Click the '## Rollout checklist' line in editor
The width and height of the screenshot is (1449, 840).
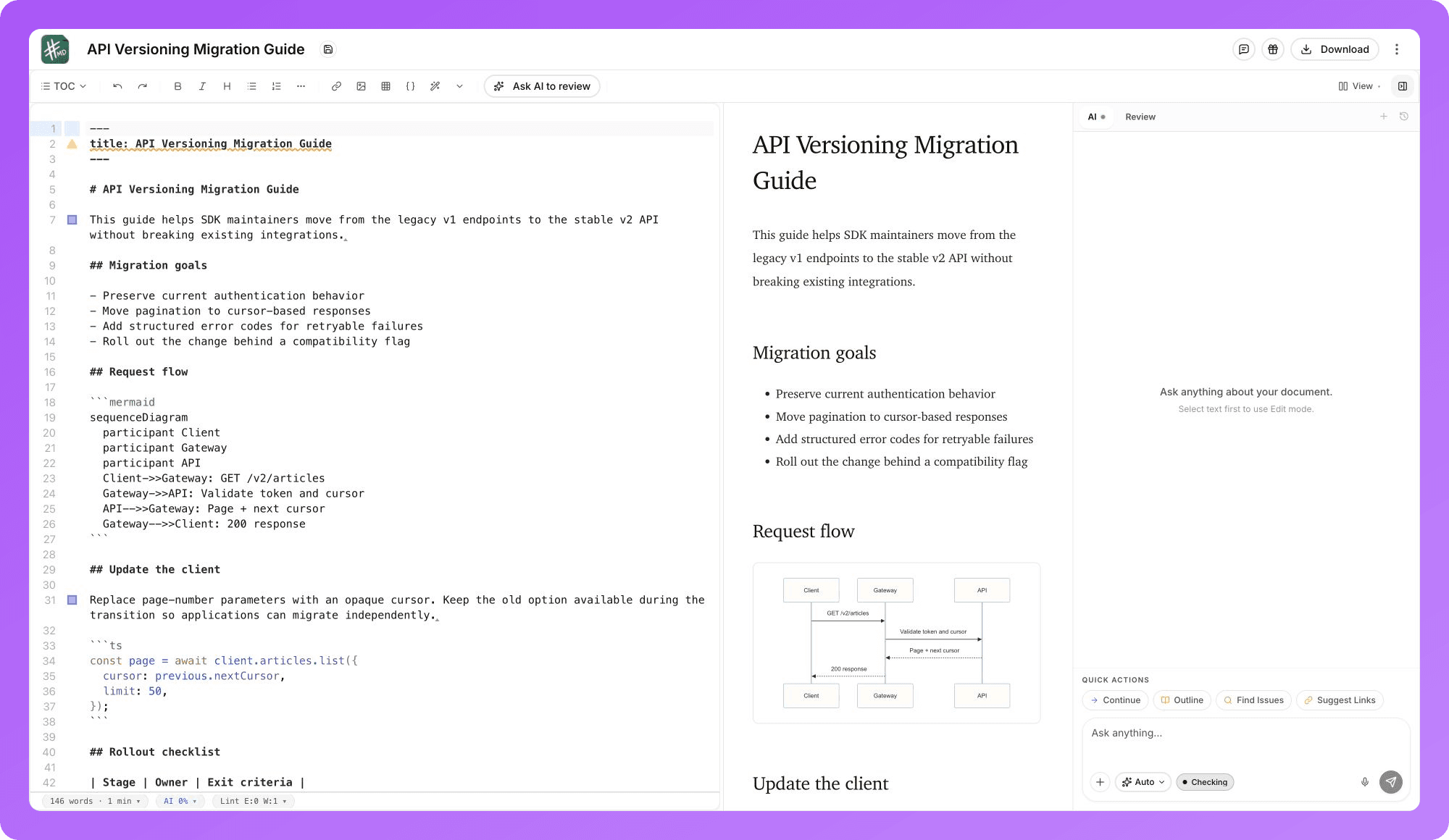tap(155, 752)
